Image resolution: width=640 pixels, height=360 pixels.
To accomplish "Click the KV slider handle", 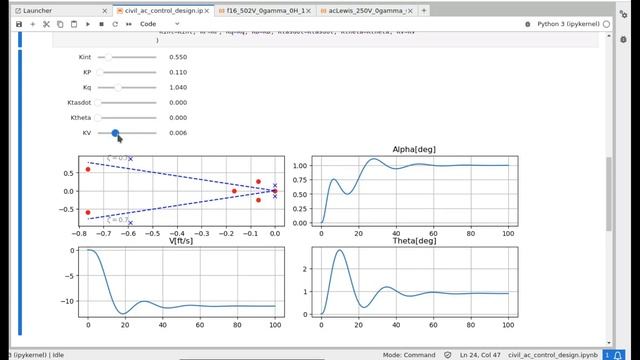I will tap(115, 133).
